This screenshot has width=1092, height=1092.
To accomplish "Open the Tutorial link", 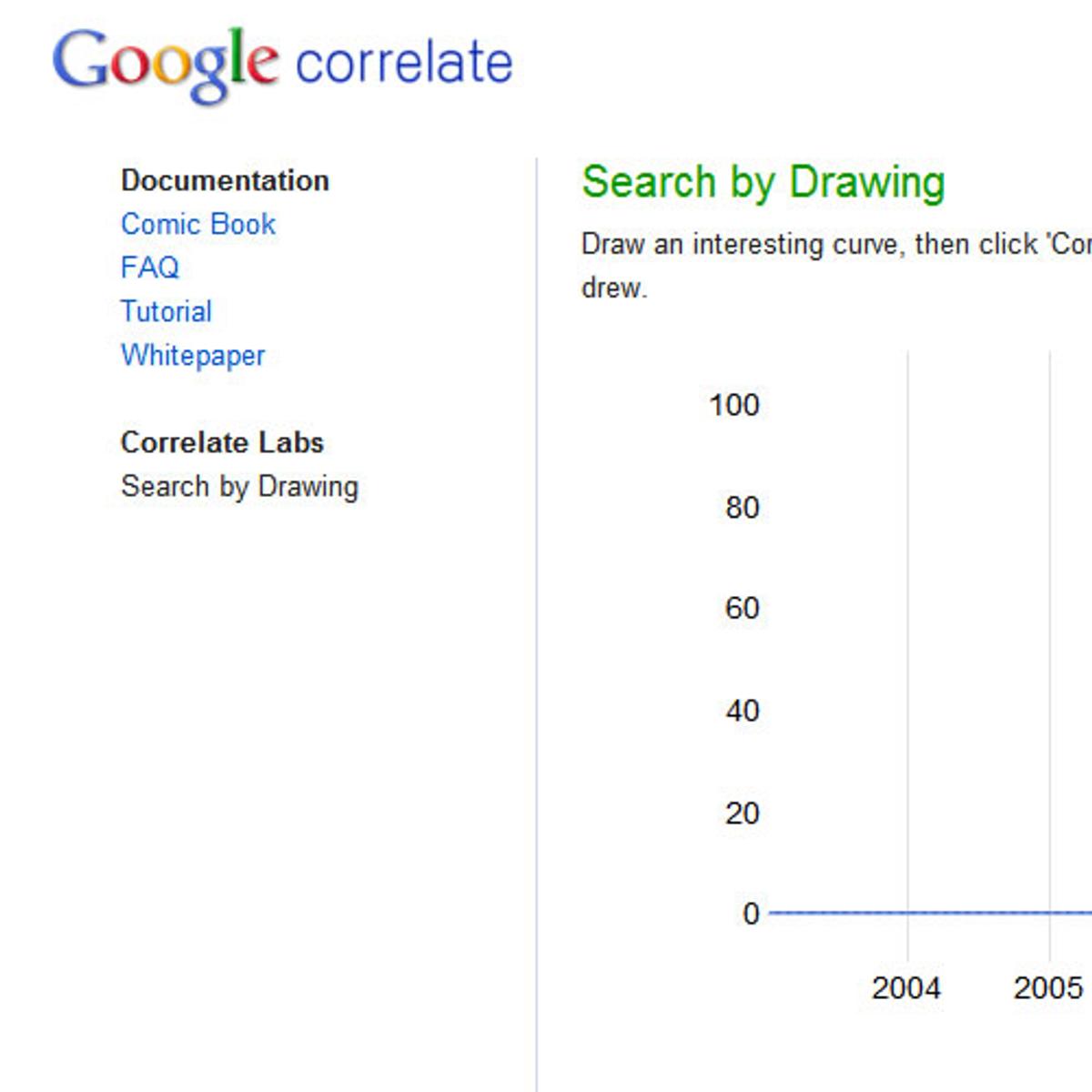I will (167, 311).
